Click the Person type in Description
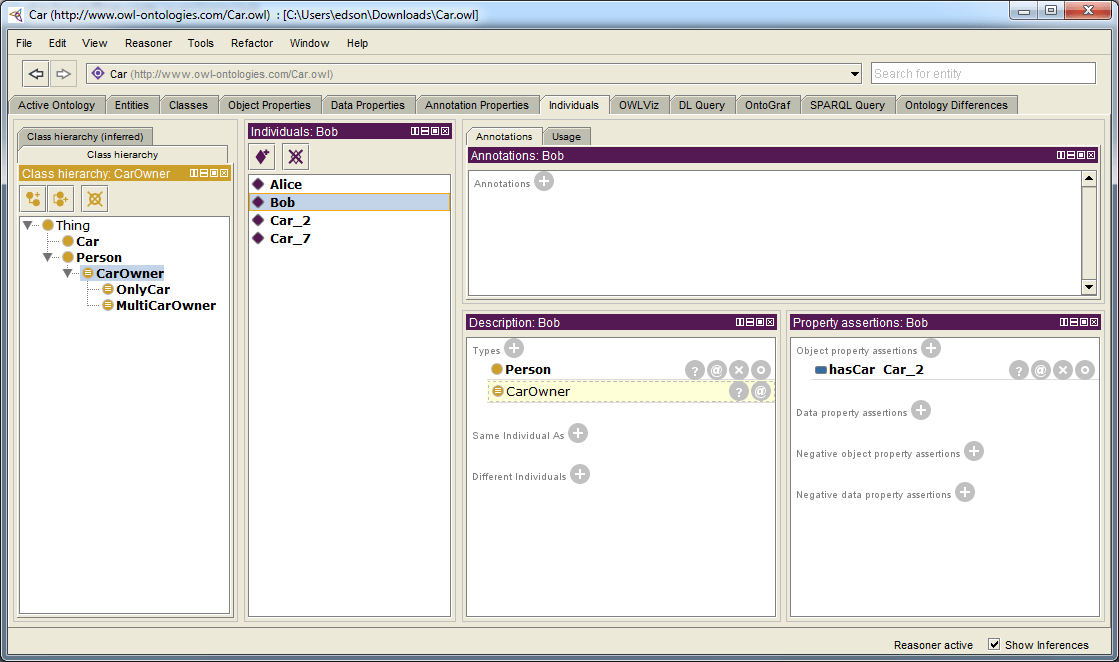 [527, 370]
